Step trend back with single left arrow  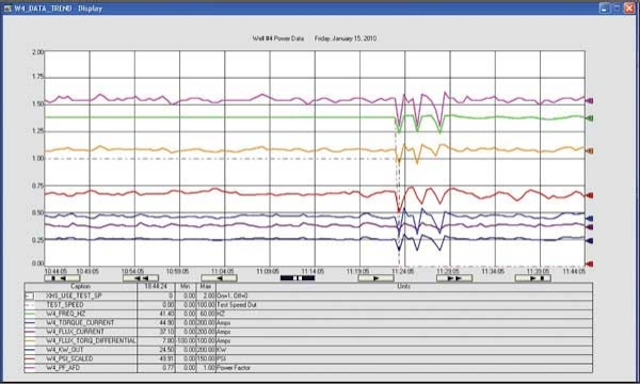(x=219, y=278)
